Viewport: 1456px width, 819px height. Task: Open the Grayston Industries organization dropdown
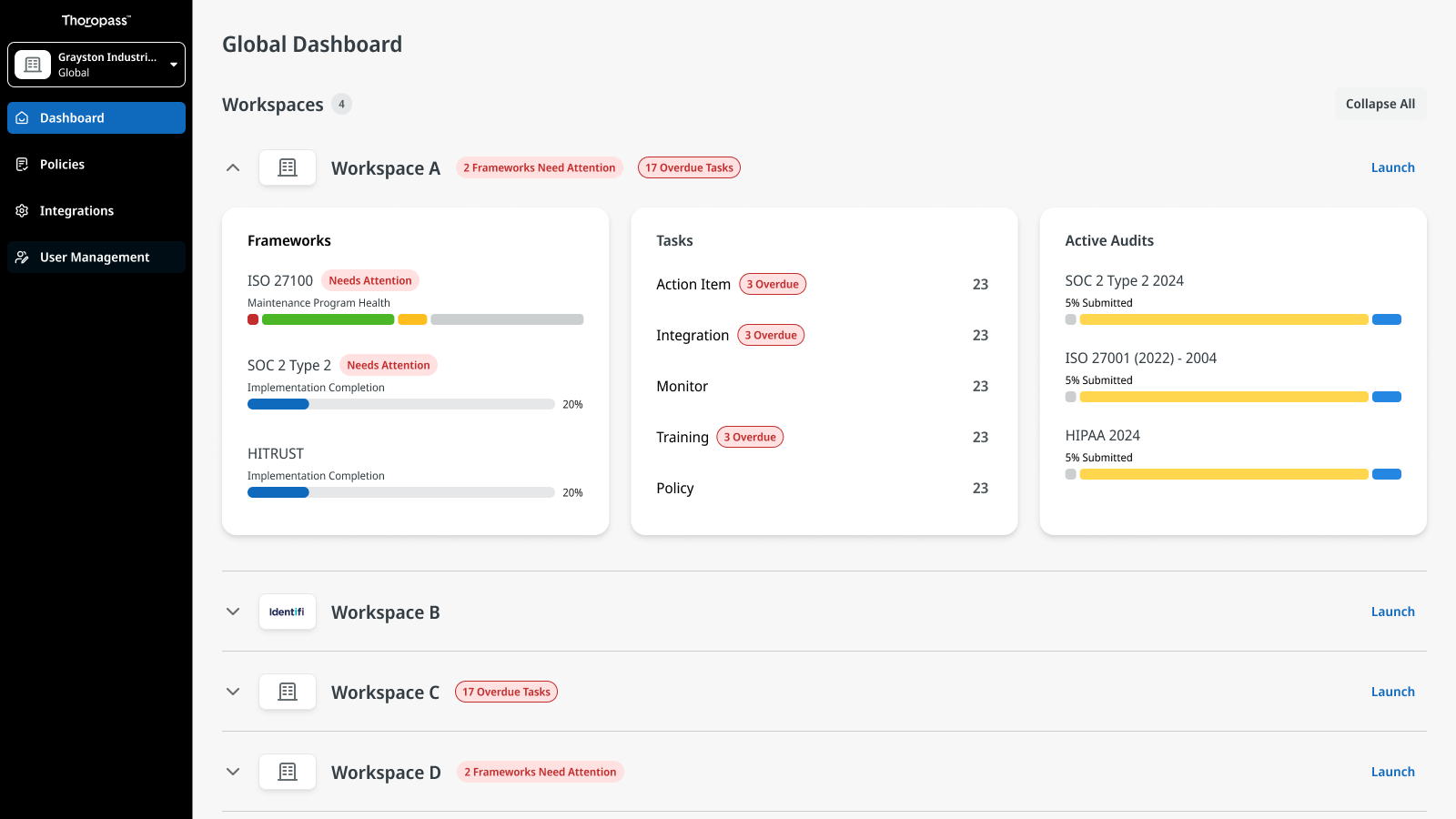[x=96, y=65]
